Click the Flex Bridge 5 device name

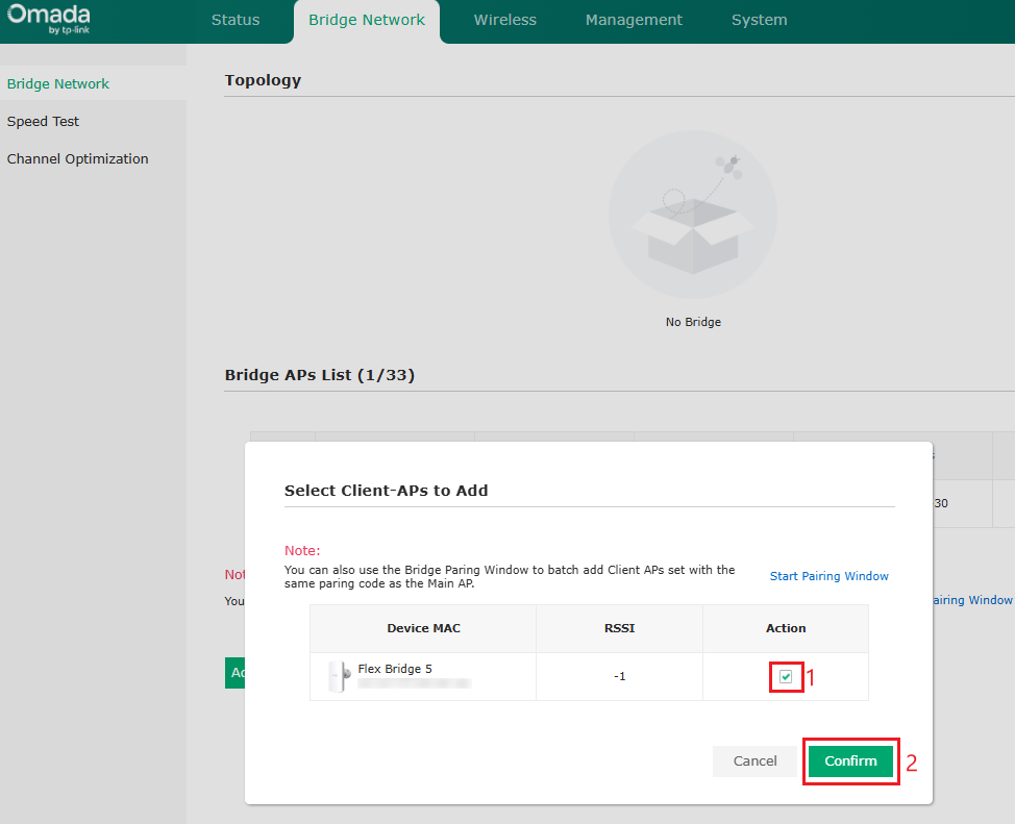click(x=395, y=669)
